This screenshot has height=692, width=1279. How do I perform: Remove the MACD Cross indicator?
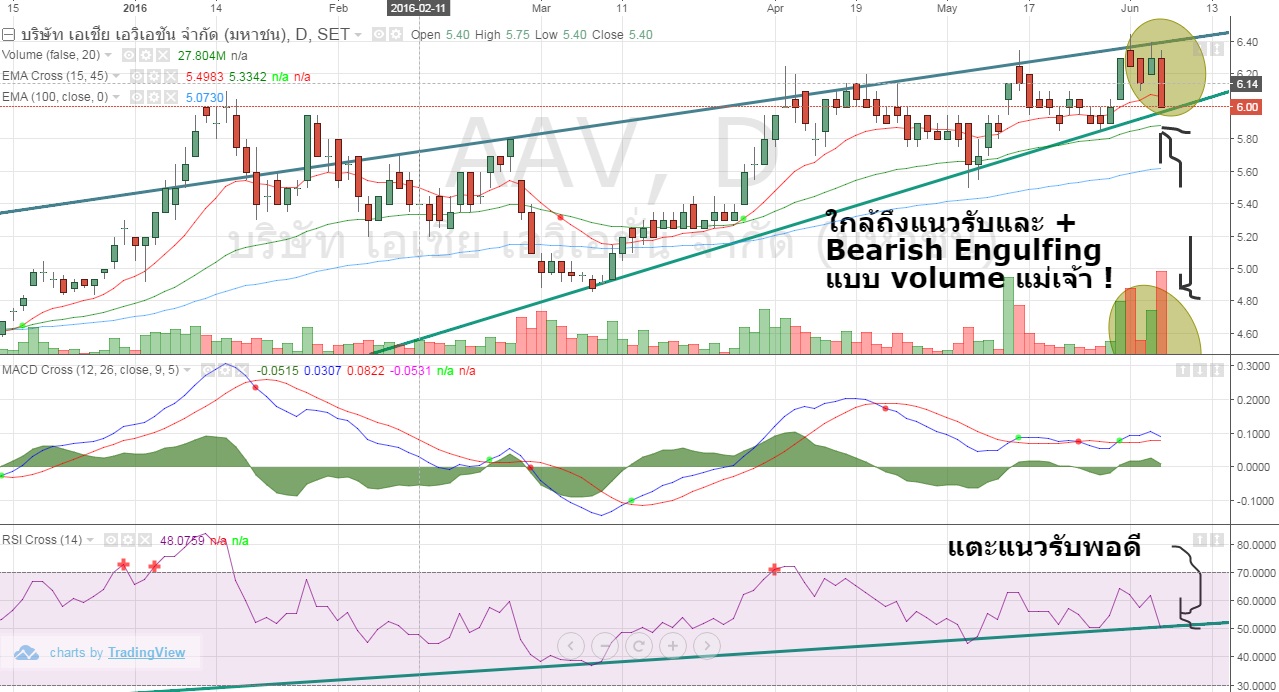point(242,370)
